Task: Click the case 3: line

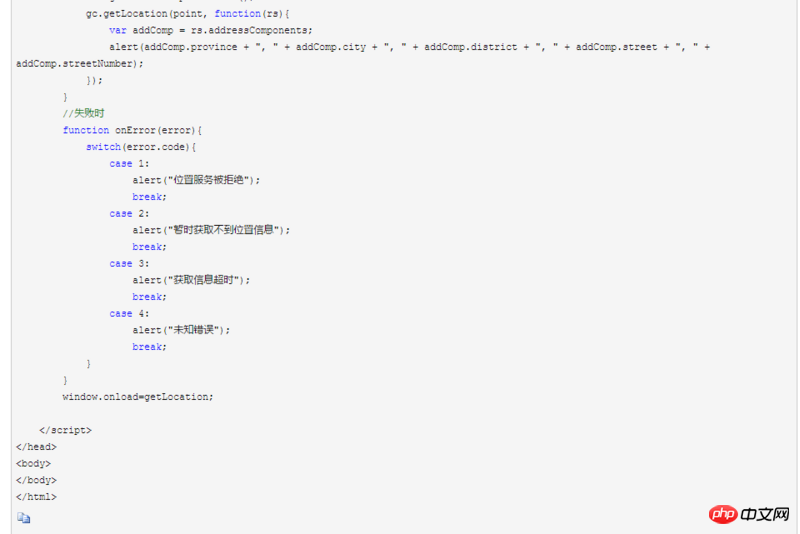Action: pyautogui.click(x=129, y=264)
